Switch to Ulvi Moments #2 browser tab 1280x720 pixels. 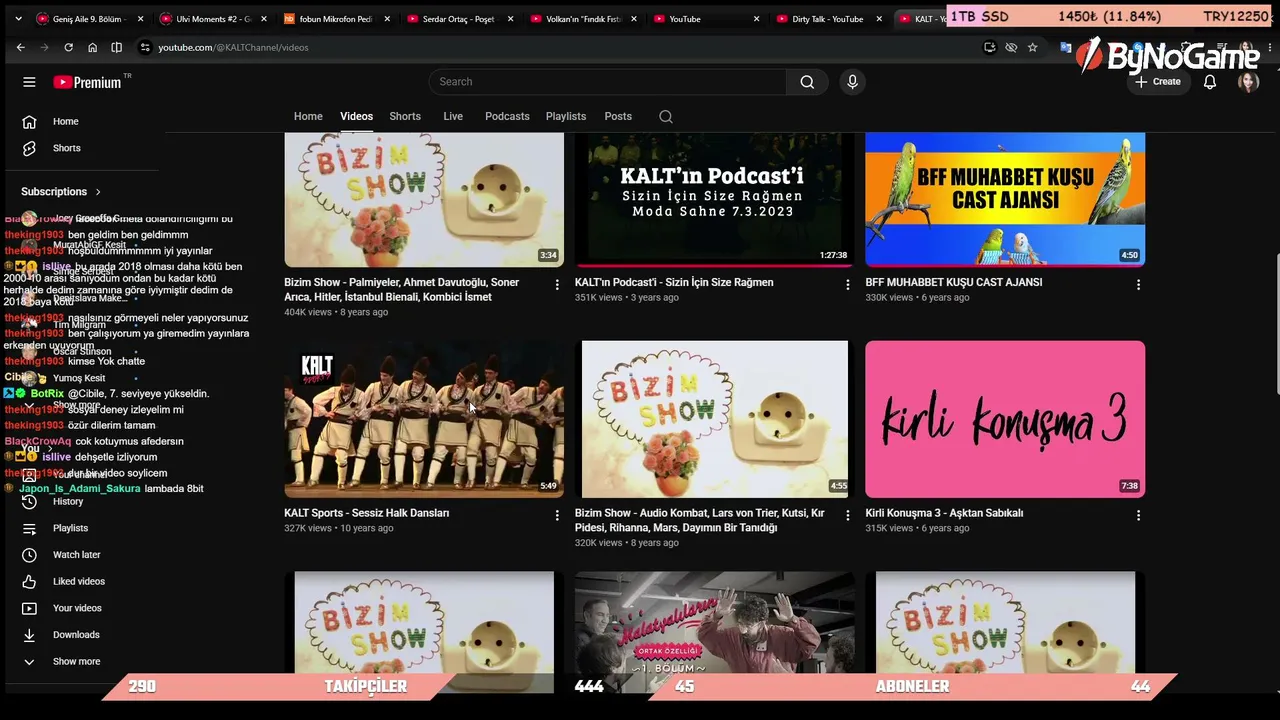(x=213, y=19)
